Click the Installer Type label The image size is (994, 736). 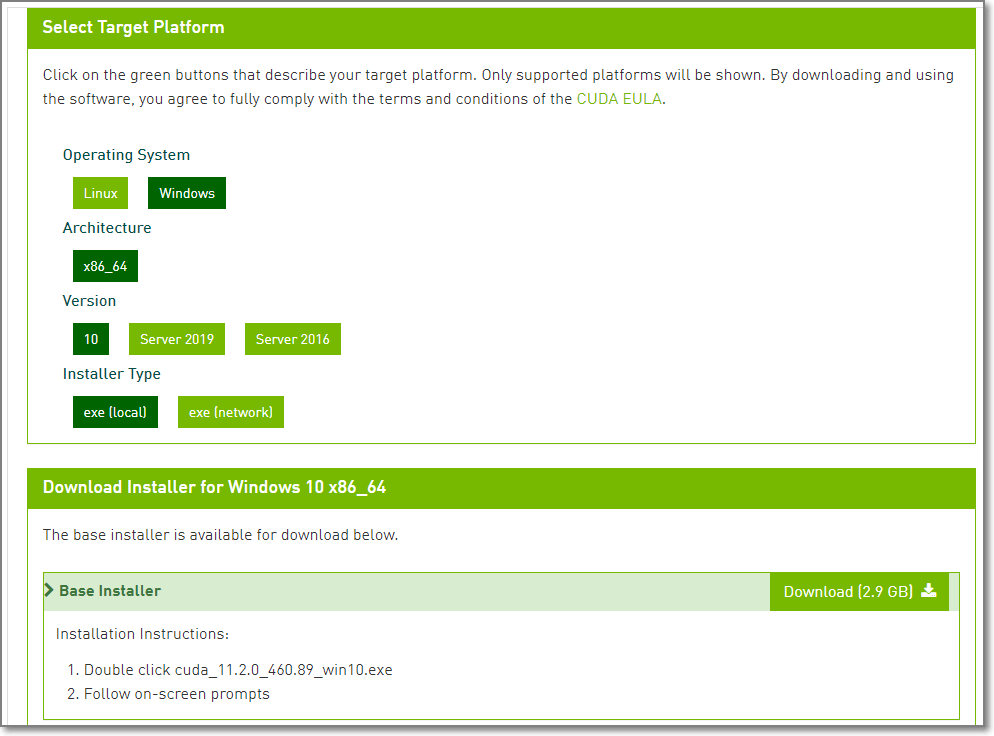(x=112, y=374)
